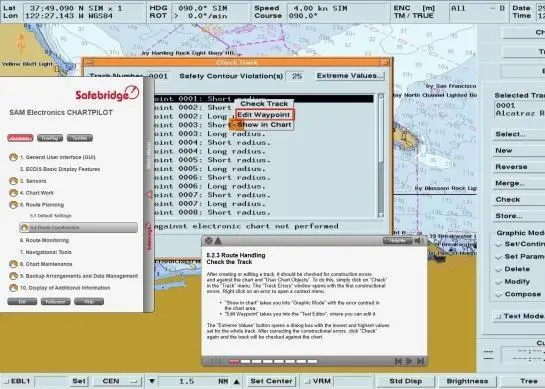Decrease chart range with down arrow

click(x=152, y=381)
